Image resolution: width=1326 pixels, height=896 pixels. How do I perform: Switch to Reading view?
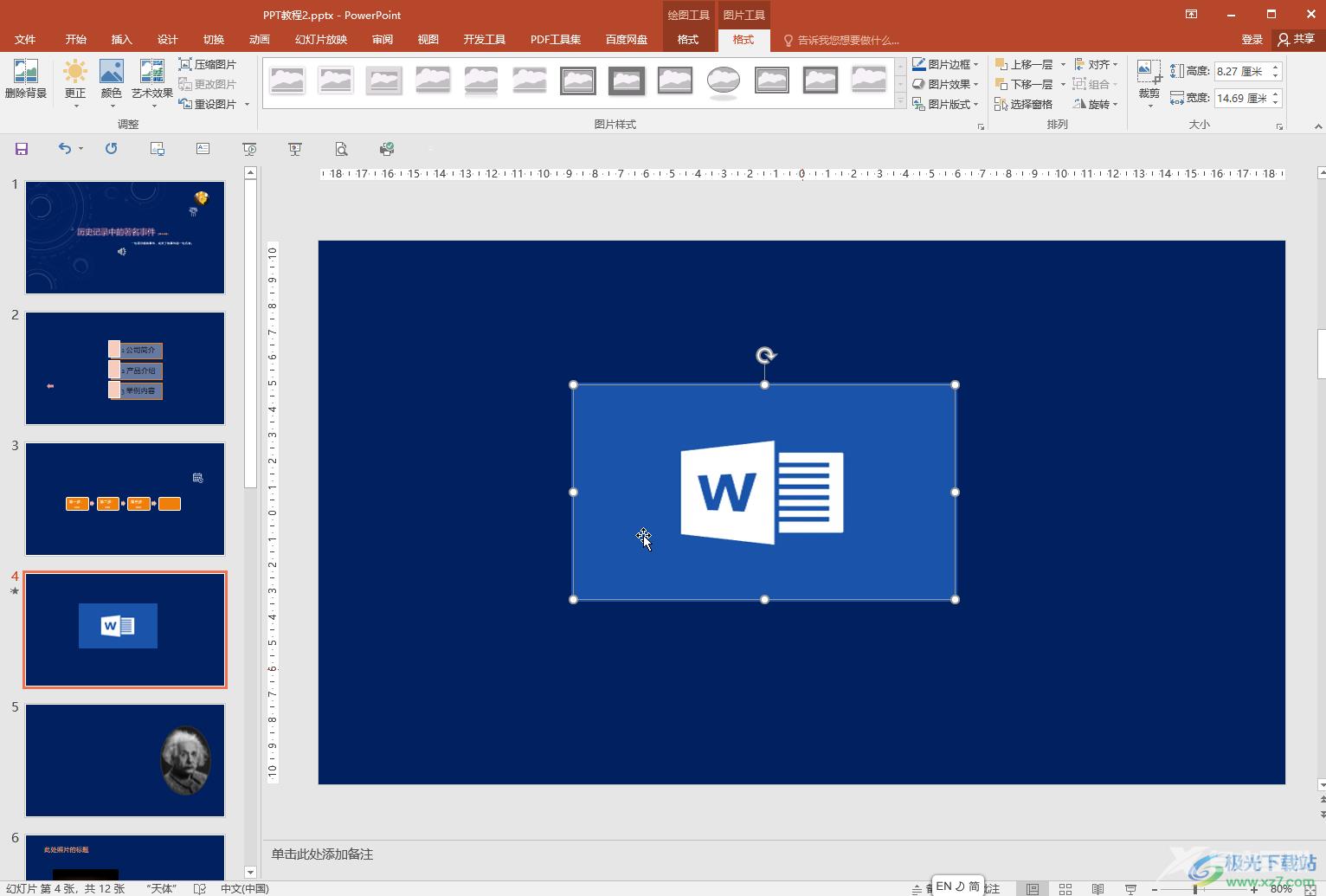(x=1097, y=888)
